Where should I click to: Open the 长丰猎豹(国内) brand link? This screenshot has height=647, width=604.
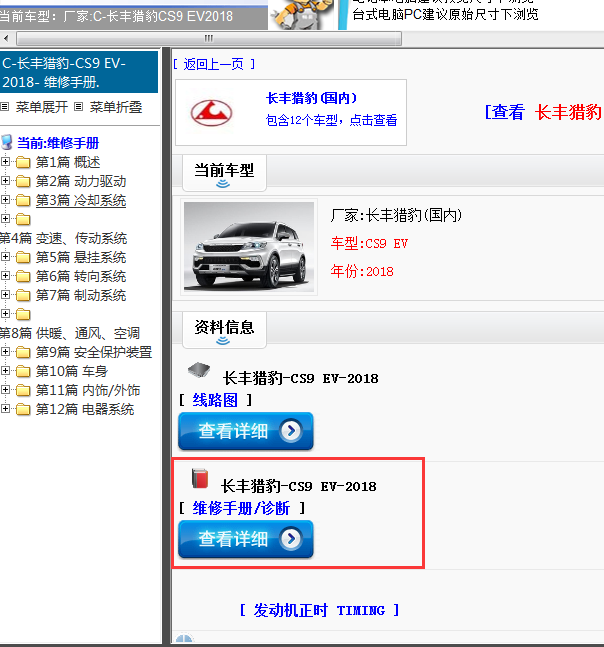coord(311,98)
